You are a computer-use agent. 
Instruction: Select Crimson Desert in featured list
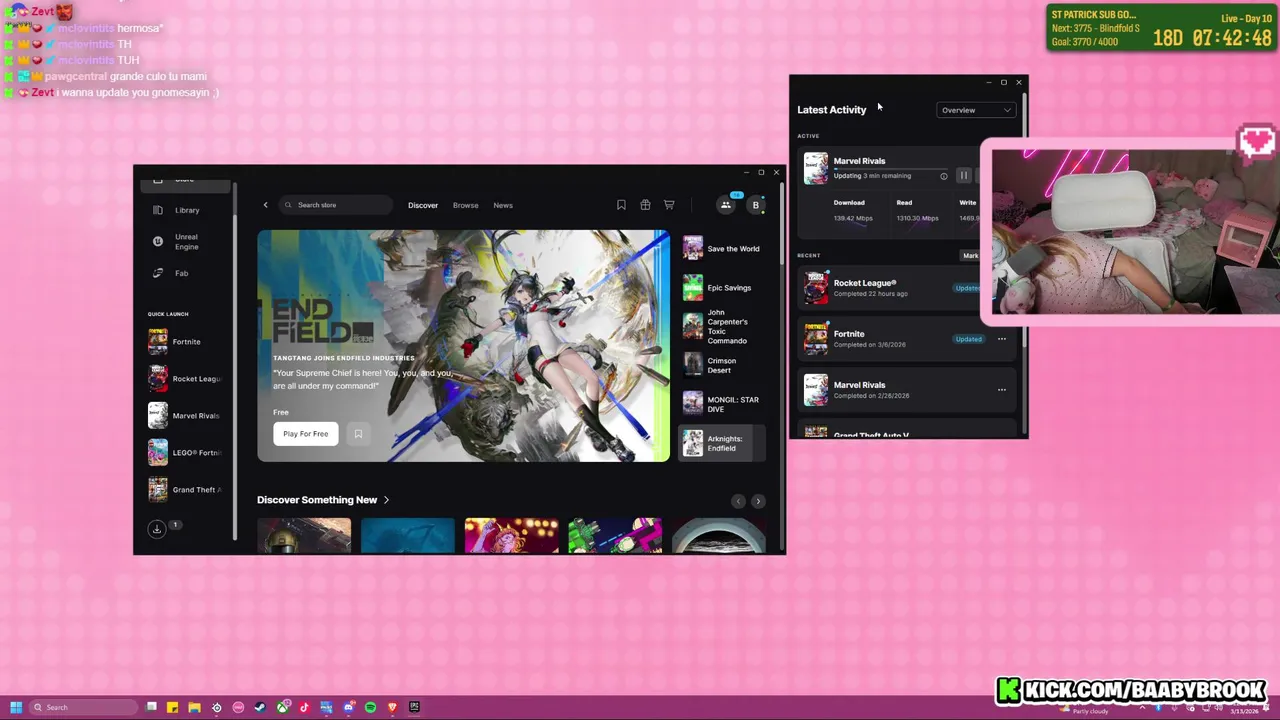pyautogui.click(x=723, y=365)
